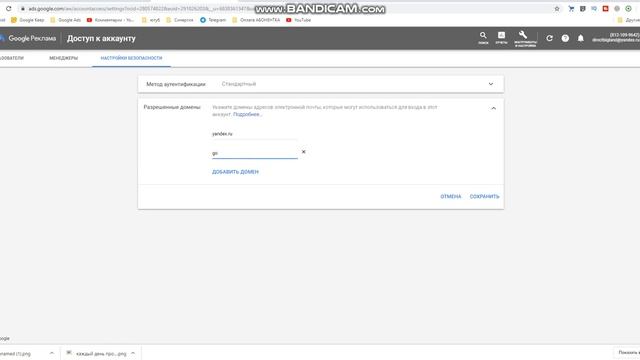The image size is (640, 360).
Task: Click the yandex.ru domain field
Action: pyautogui.click(x=255, y=134)
